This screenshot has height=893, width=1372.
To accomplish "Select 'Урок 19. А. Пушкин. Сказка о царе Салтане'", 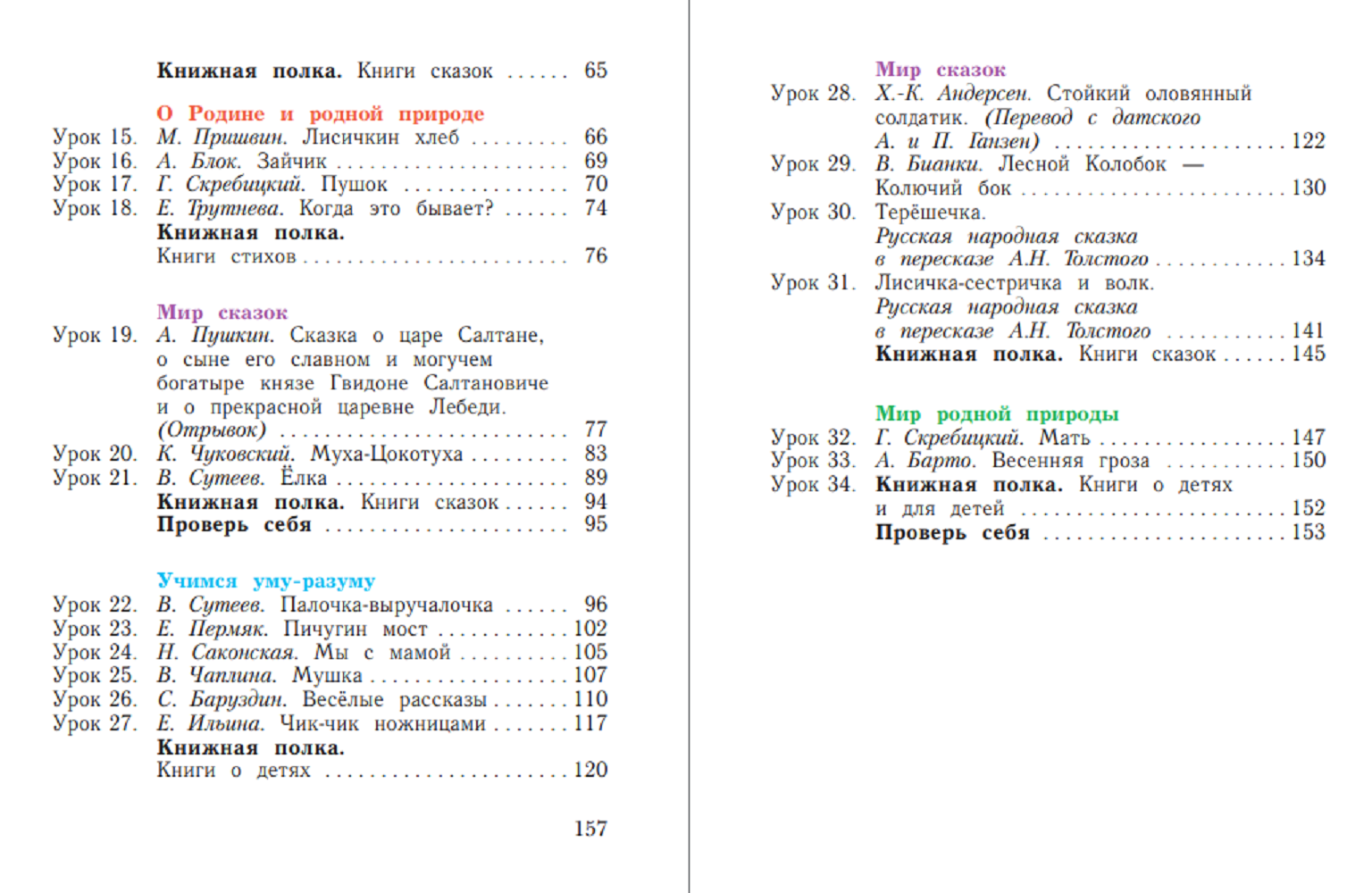I will [298, 336].
